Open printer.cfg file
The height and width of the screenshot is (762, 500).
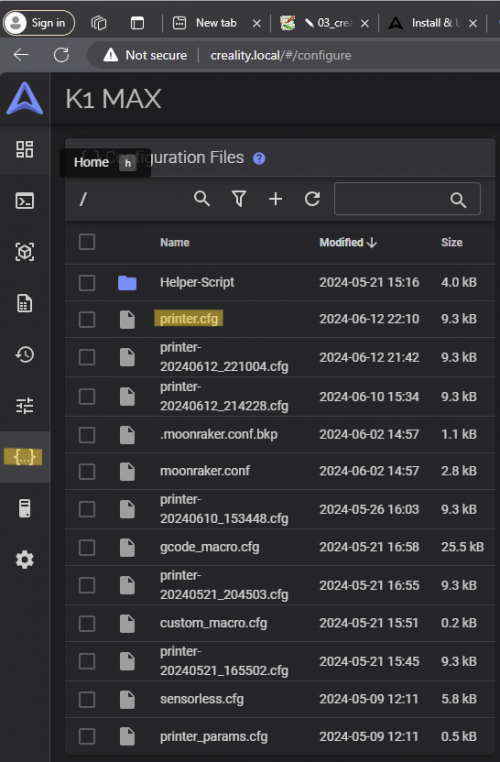[189, 319]
